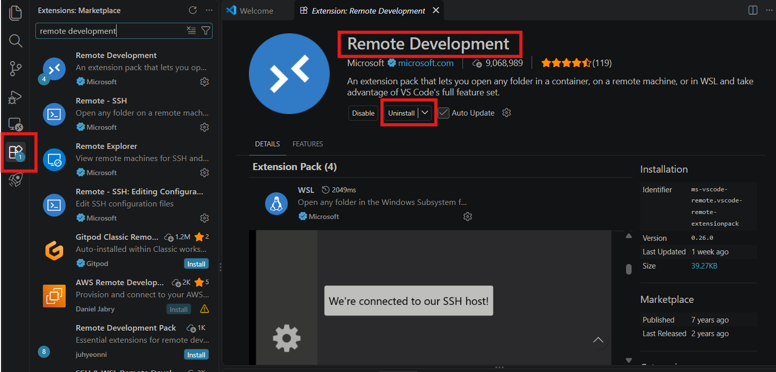The image size is (776, 372).
Task: Uninstall the Remote Development extension
Action: 401,113
